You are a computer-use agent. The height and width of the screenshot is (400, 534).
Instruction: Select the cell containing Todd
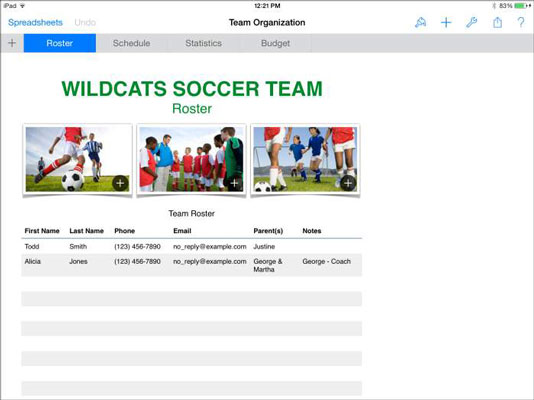pyautogui.click(x=44, y=246)
